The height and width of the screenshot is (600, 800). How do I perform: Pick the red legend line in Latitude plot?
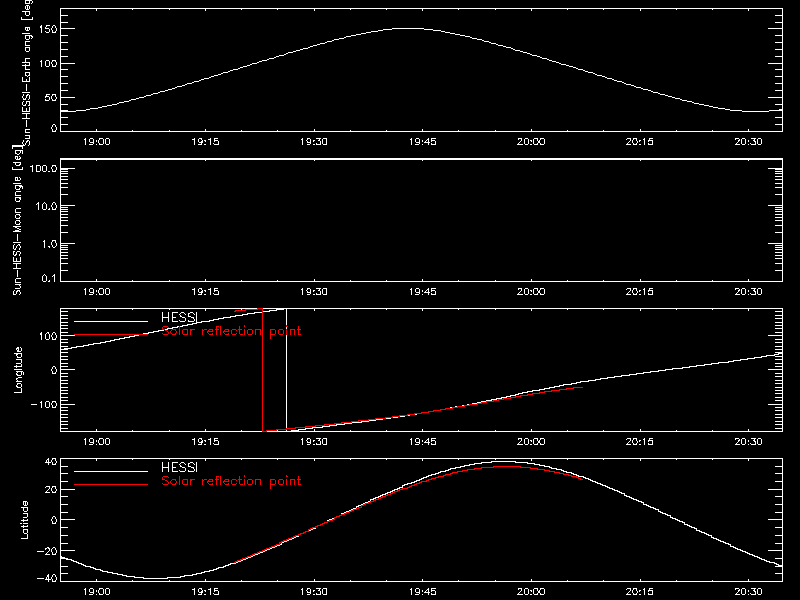[111, 484]
